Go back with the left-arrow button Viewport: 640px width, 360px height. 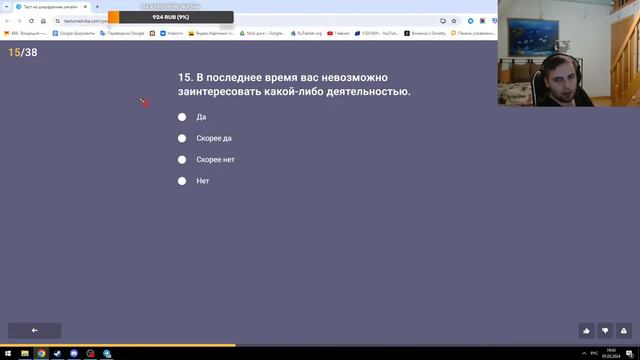35,331
